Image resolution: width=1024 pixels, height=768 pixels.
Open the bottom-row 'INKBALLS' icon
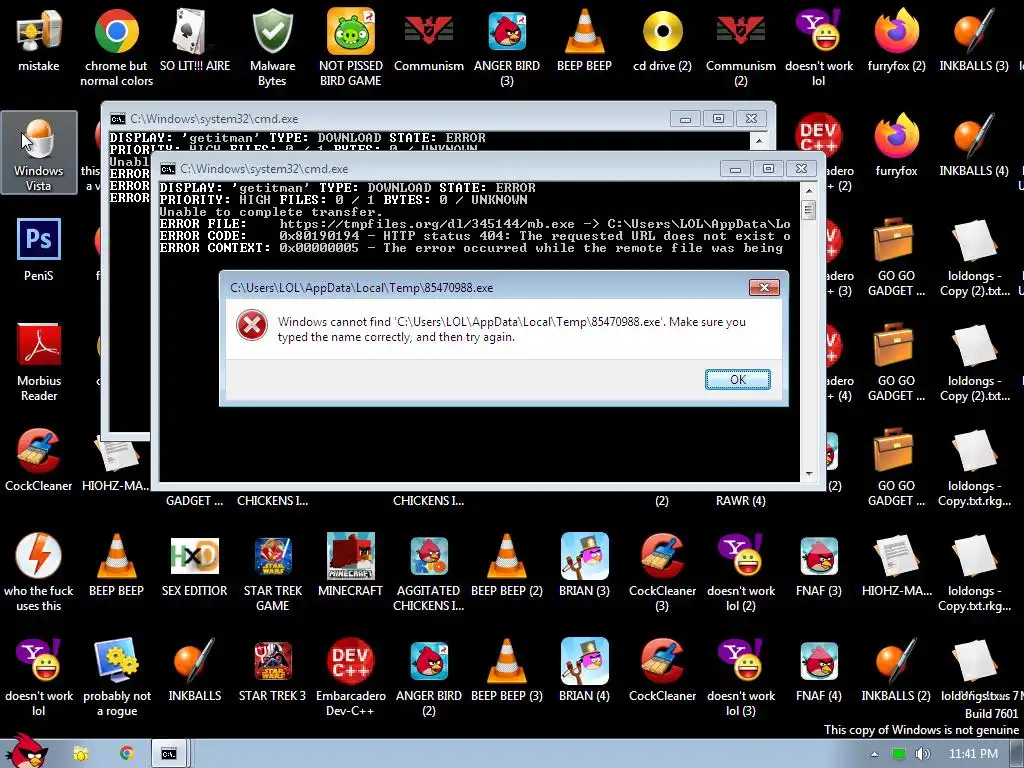click(195, 671)
